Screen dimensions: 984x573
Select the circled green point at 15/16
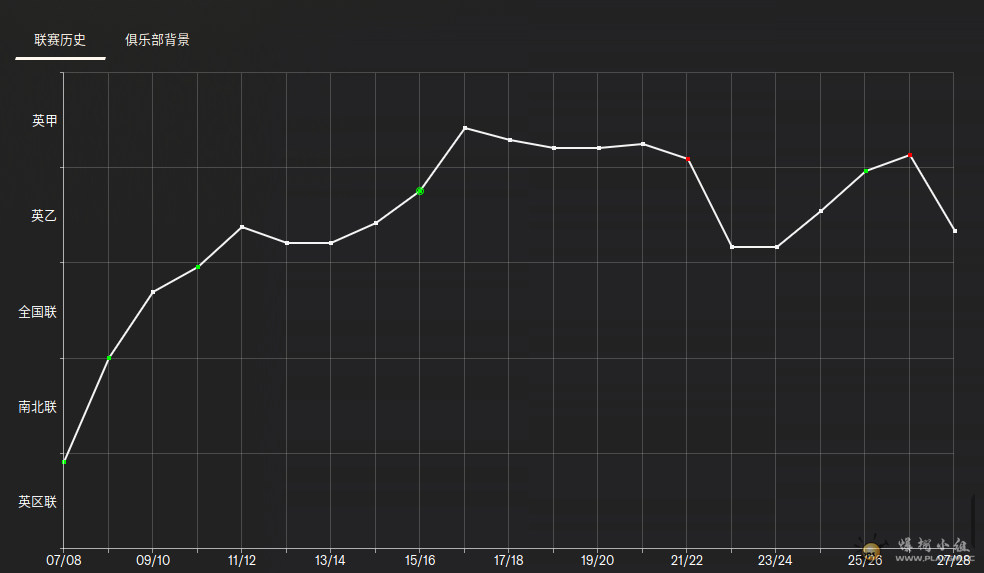tap(420, 191)
